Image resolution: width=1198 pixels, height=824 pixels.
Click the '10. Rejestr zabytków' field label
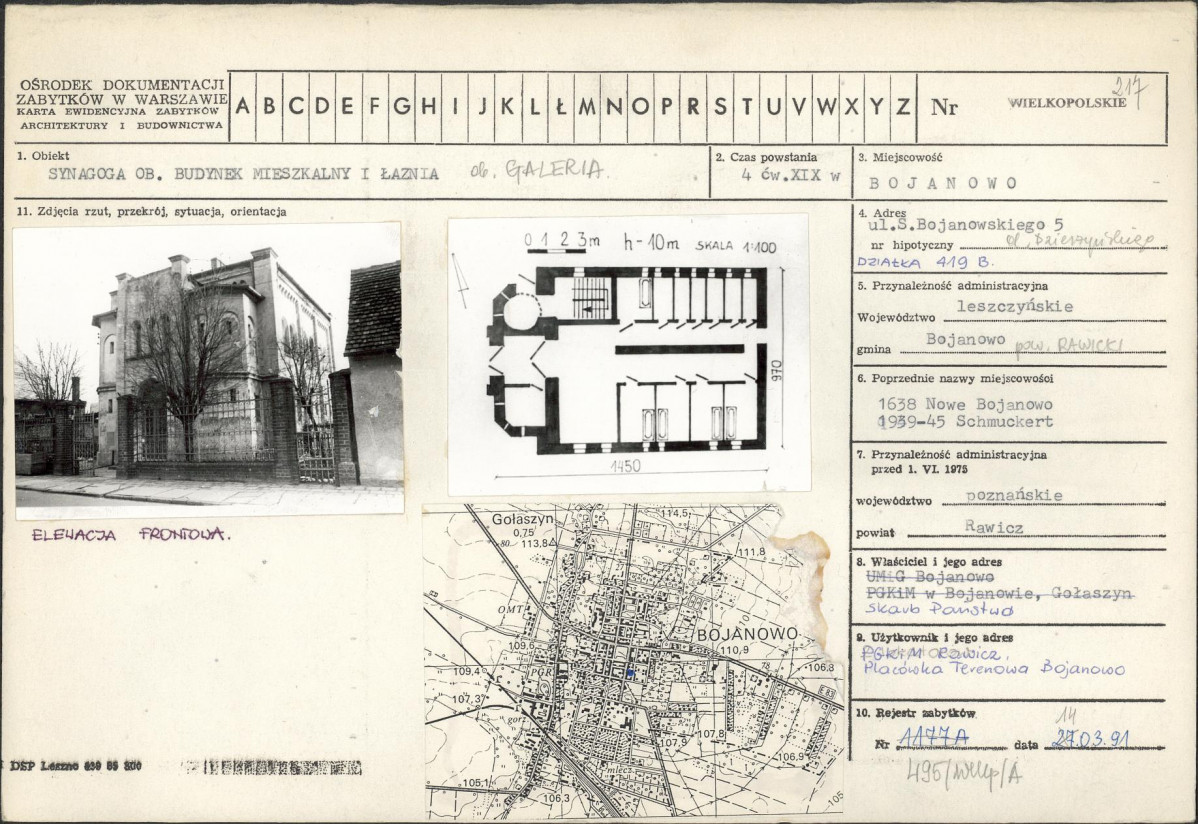(x=915, y=712)
